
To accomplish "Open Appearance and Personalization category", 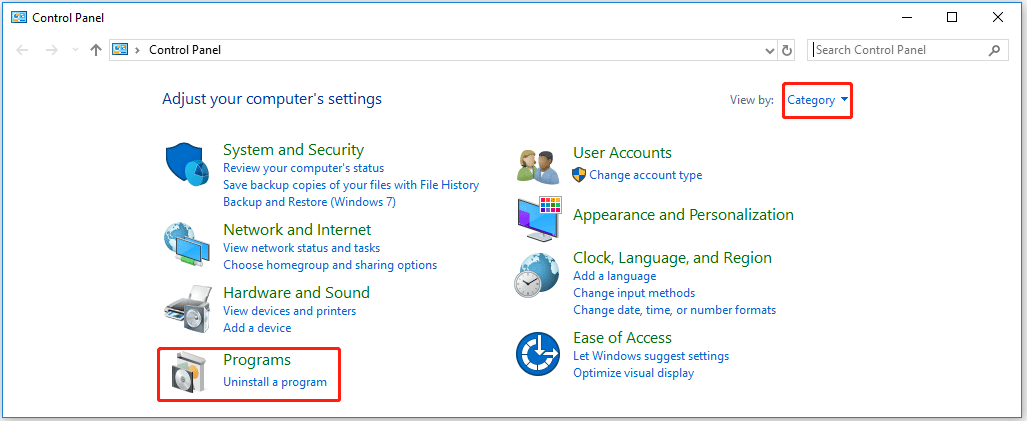I will [683, 215].
